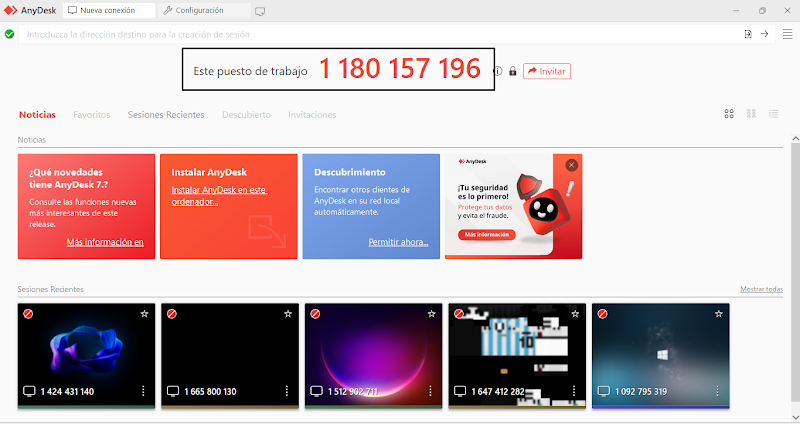The image size is (800, 424).
Task: Open session thumbnail 1 665 800 130
Action: (230, 356)
